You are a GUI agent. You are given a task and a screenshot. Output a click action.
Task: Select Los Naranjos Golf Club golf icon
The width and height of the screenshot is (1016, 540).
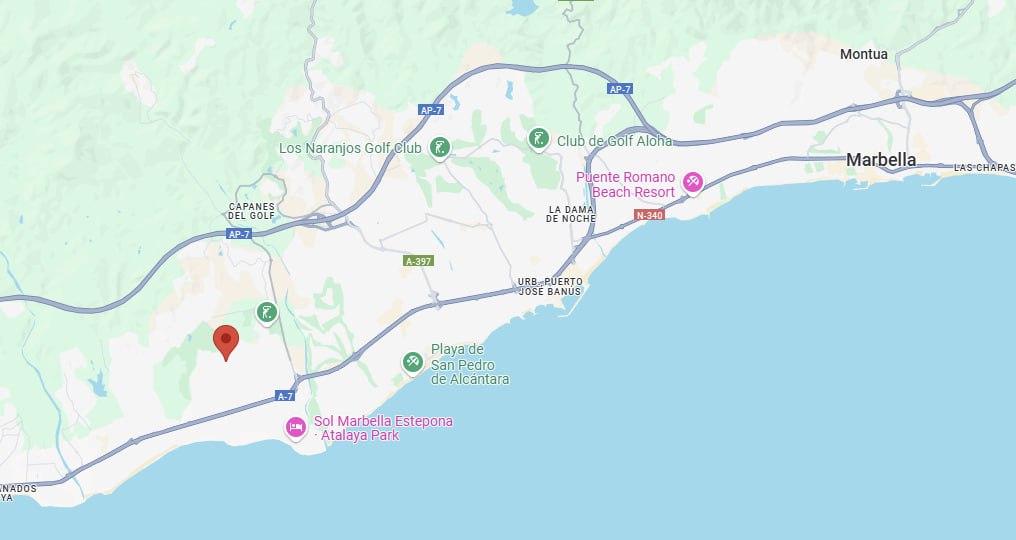(440, 148)
